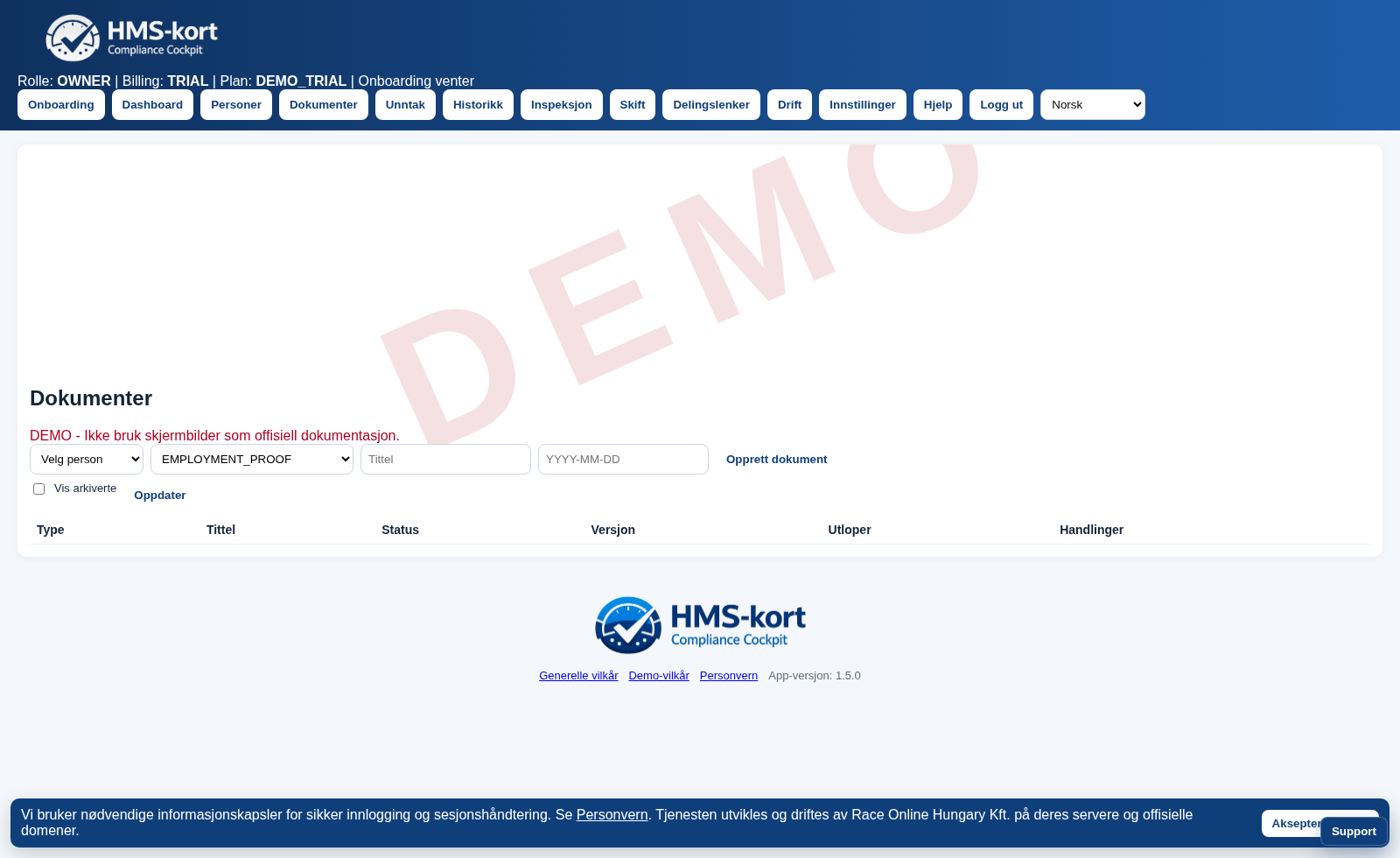
Task: Open the Velg person dropdown
Action: (87, 460)
